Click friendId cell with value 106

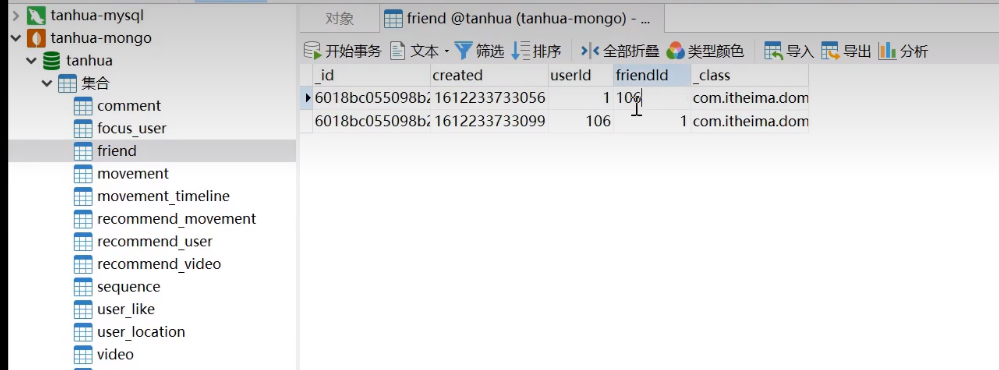pyautogui.click(x=652, y=98)
